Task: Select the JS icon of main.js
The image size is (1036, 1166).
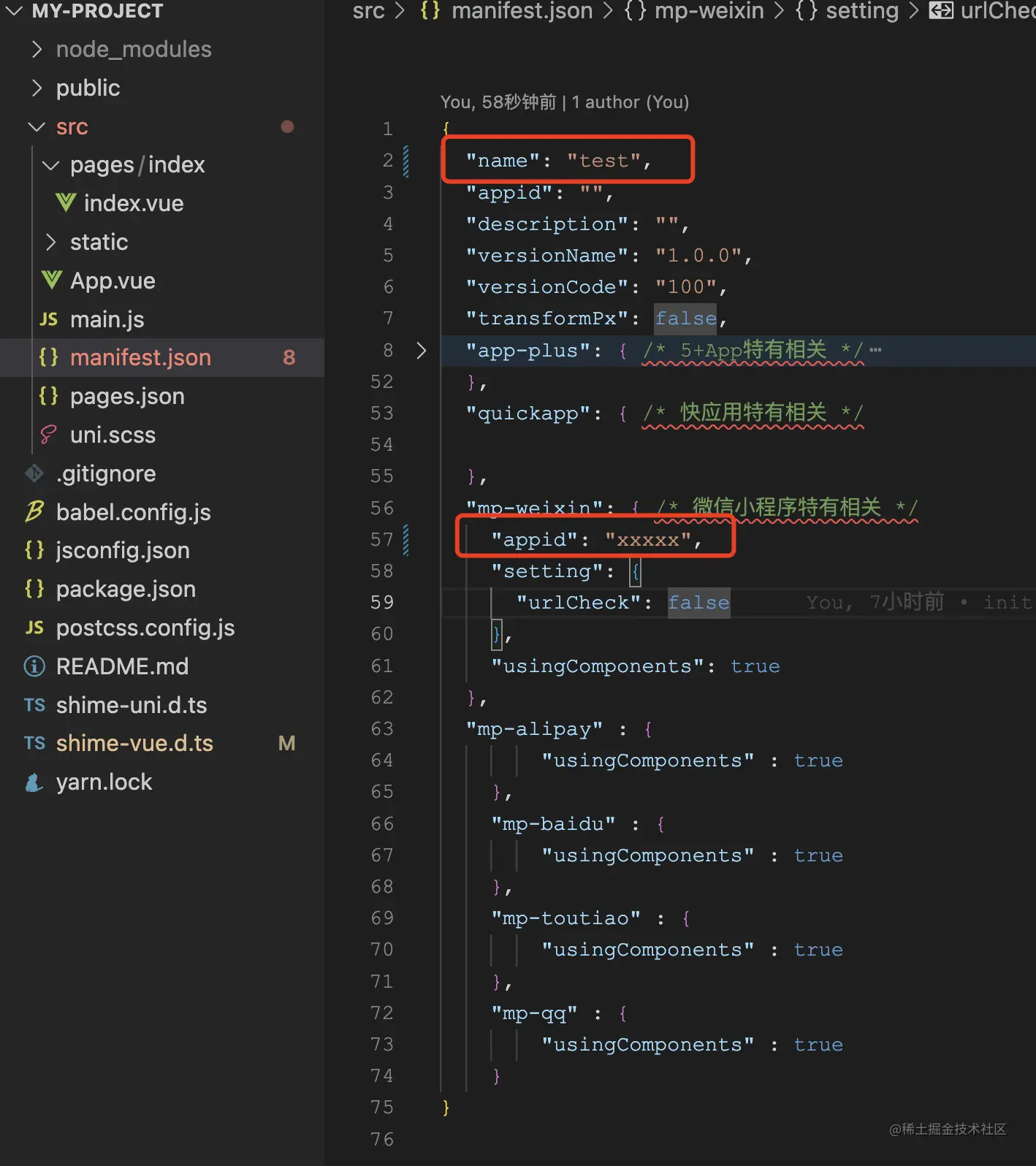Action: pyautogui.click(x=49, y=319)
